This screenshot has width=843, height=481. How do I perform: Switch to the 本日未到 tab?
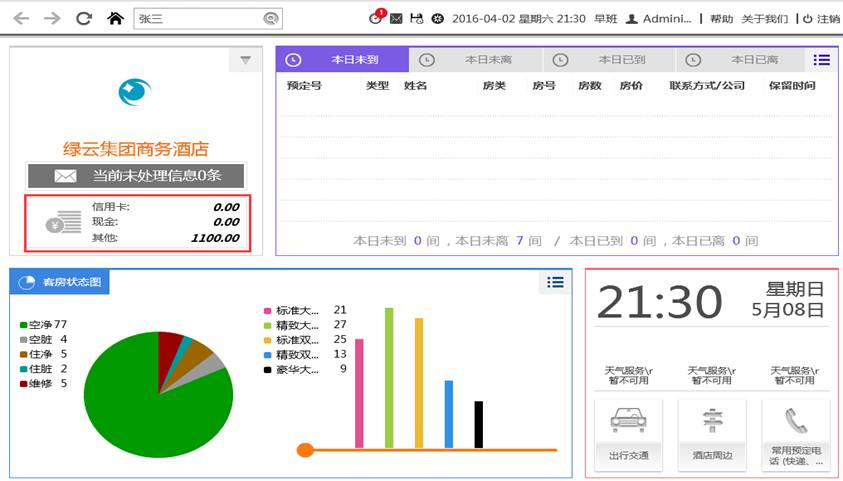point(342,60)
